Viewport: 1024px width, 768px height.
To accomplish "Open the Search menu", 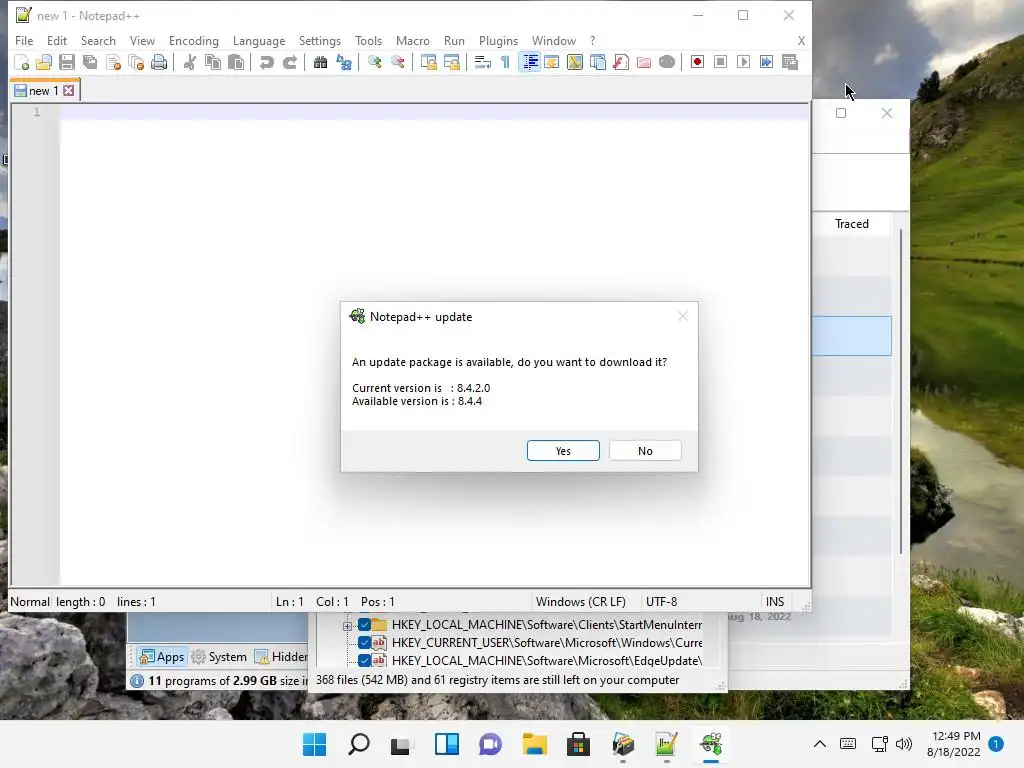I will [x=98, y=40].
